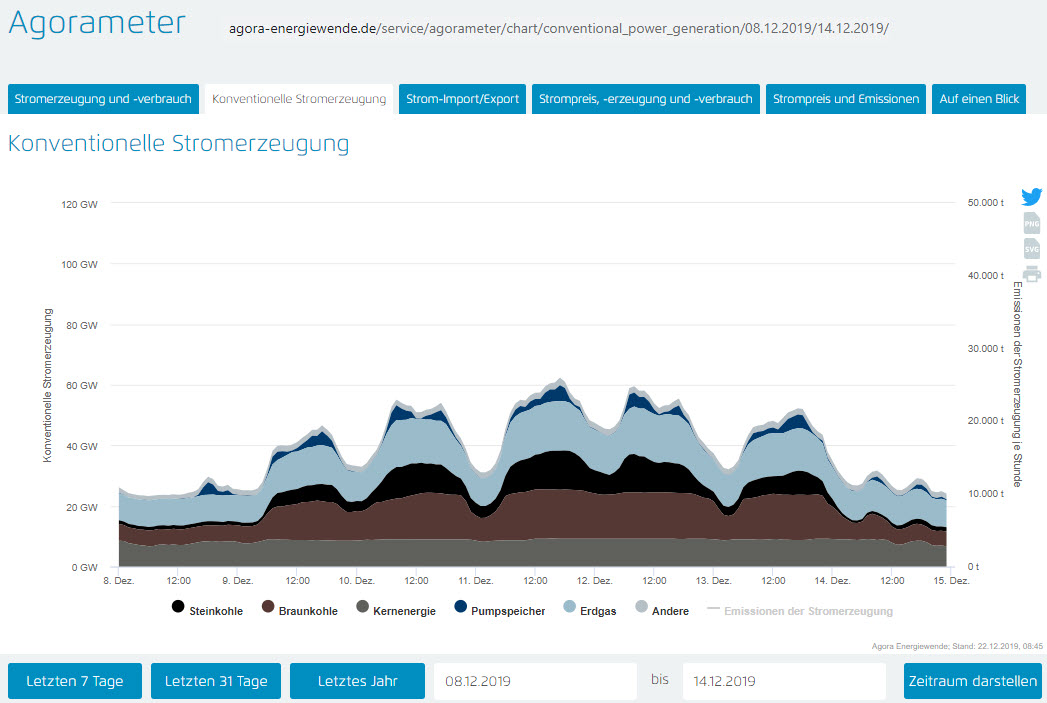The image size is (1047, 703).
Task: Download chart as PNG file icon
Action: 1032,224
